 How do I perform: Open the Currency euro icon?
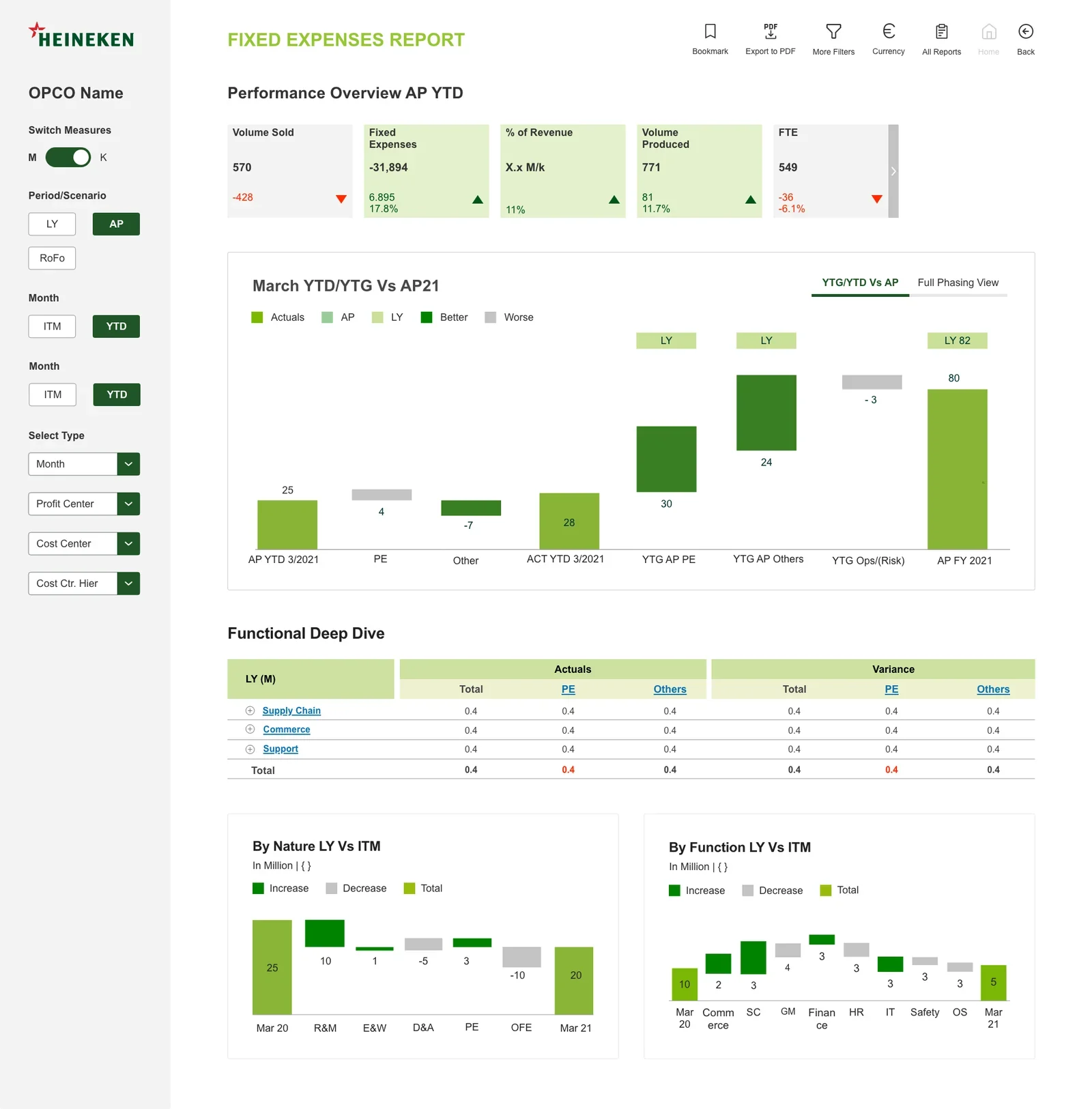click(888, 31)
